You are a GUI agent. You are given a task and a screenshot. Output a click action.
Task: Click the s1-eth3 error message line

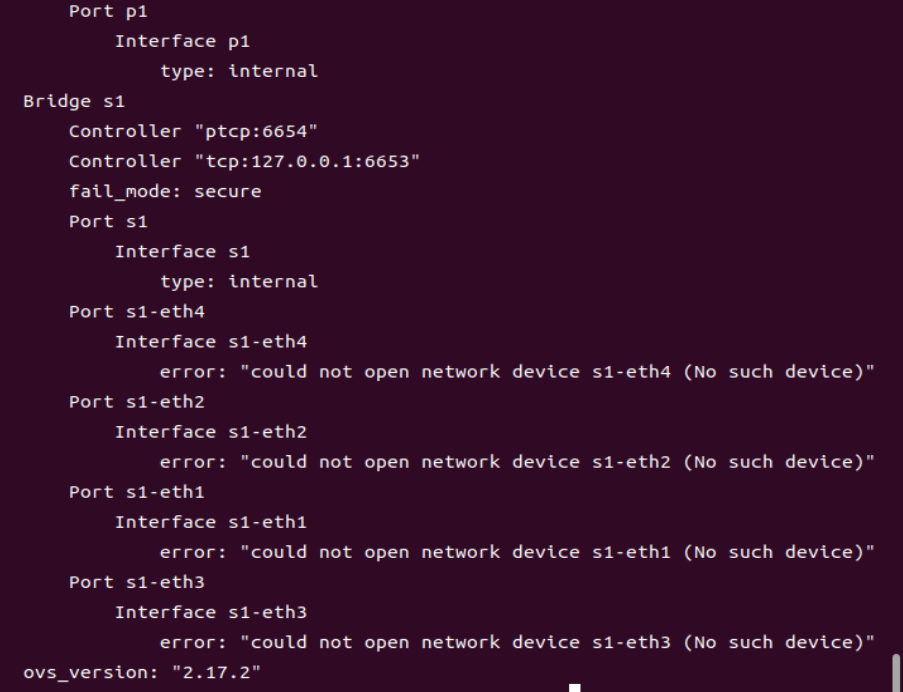point(518,642)
